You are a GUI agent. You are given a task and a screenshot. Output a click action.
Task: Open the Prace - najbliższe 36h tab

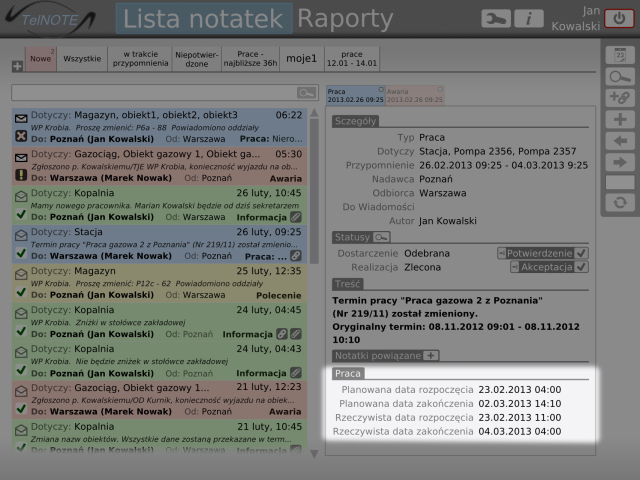250,59
